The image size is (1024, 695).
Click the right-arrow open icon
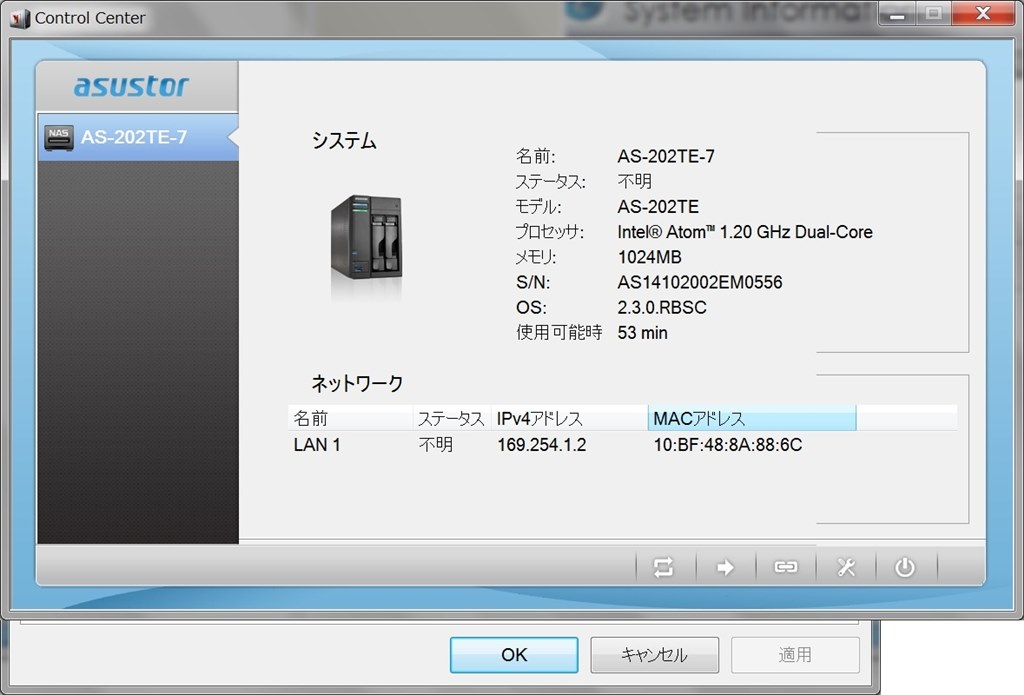pos(725,567)
